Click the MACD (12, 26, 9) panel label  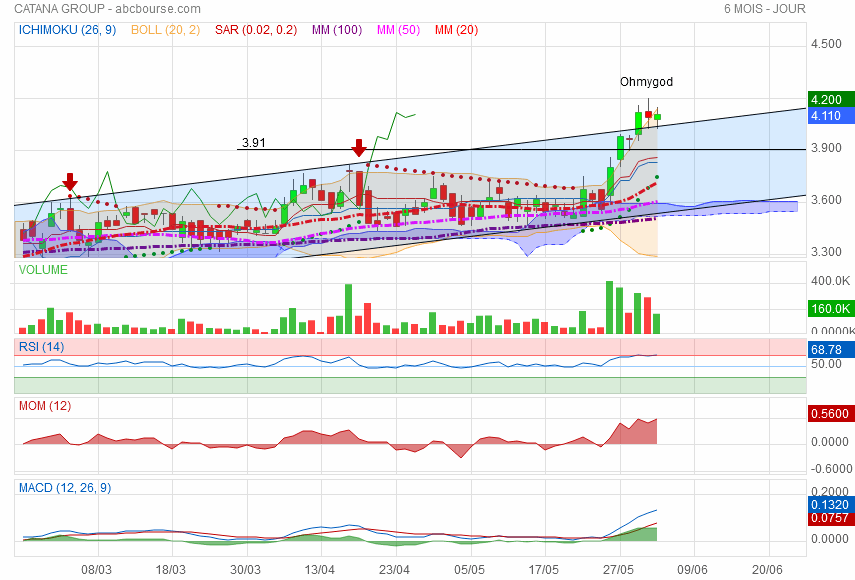[65, 487]
